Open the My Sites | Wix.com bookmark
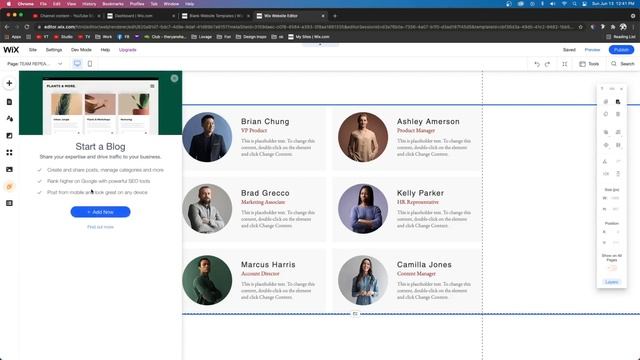 [309, 37]
